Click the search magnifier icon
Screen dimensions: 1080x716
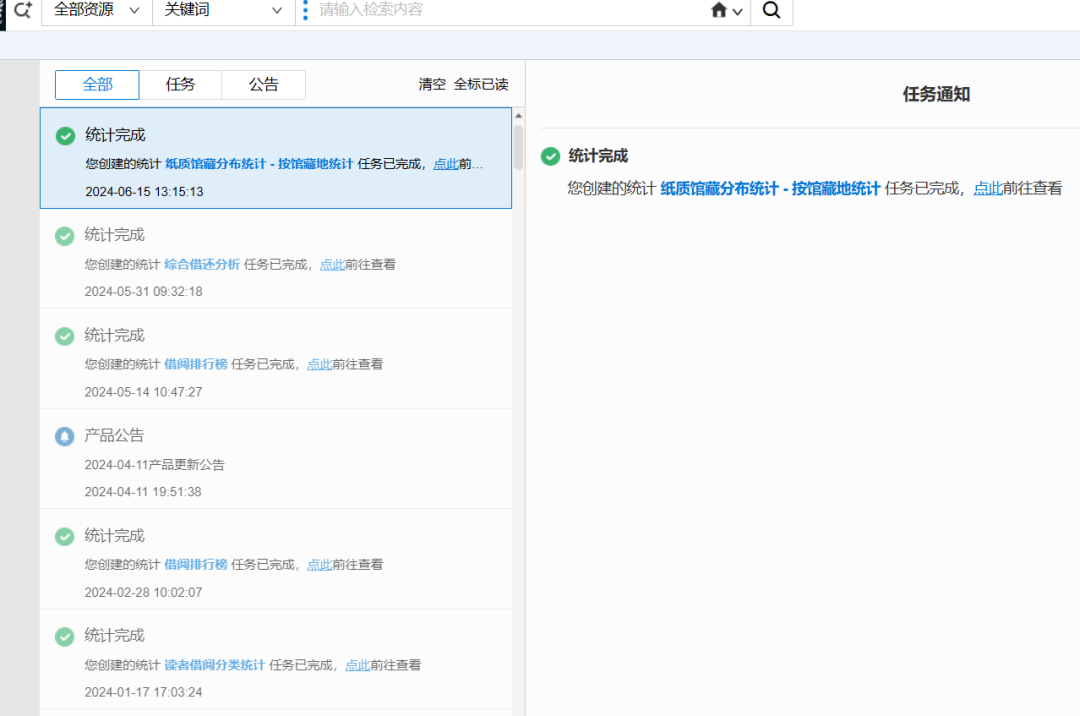pyautogui.click(x=771, y=12)
